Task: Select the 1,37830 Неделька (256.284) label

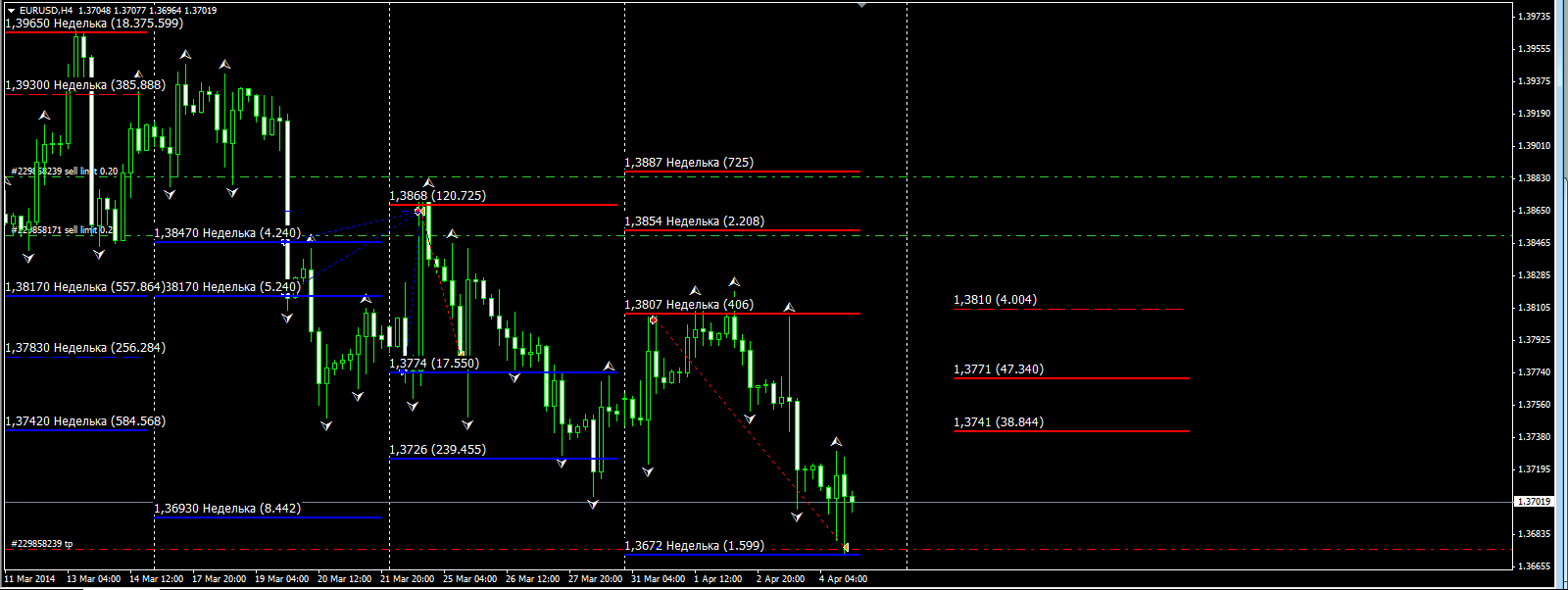Action: coord(85,348)
